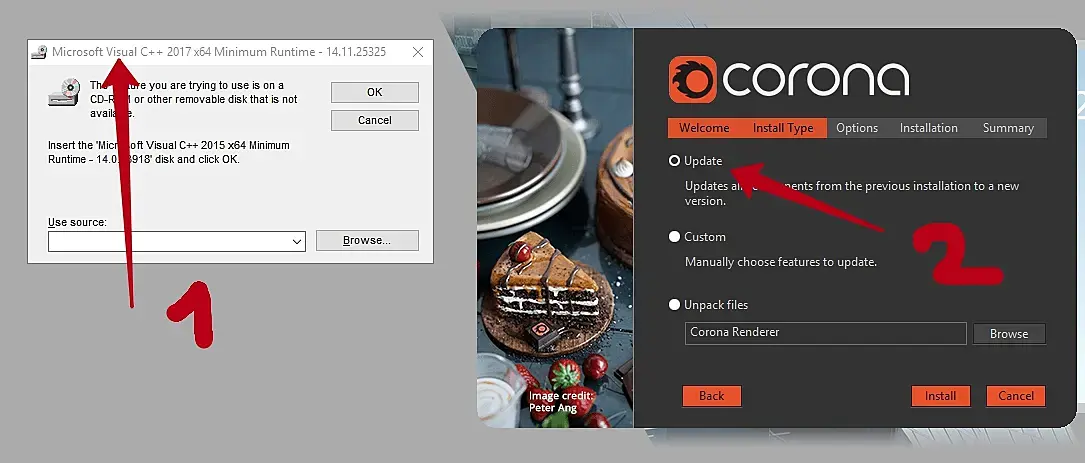This screenshot has height=463, width=1085.
Task: Click the 'Image credit: Peter Ang' text
Action: pos(561,401)
